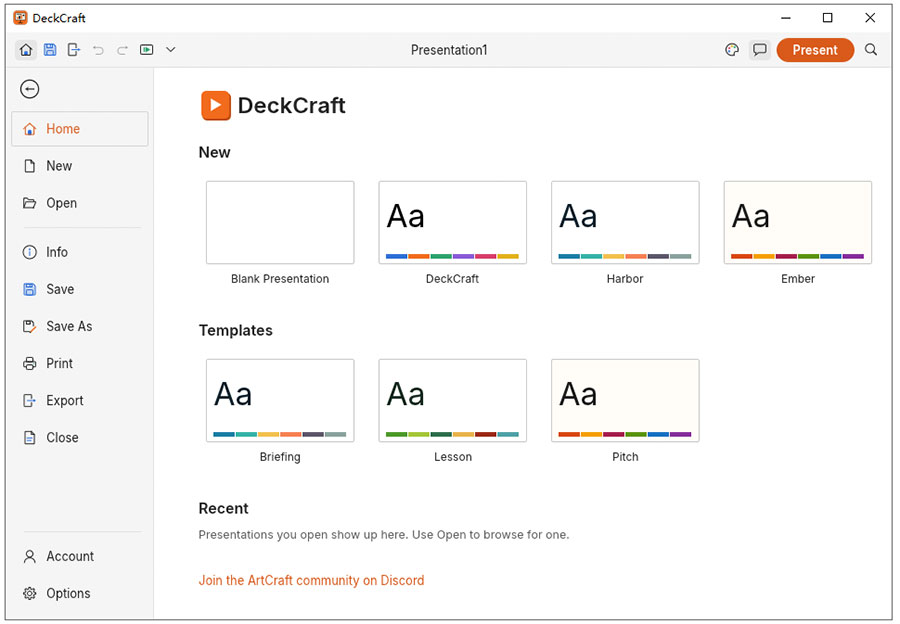Click the Redo arrow icon
This screenshot has height=624, width=900.
point(122,50)
